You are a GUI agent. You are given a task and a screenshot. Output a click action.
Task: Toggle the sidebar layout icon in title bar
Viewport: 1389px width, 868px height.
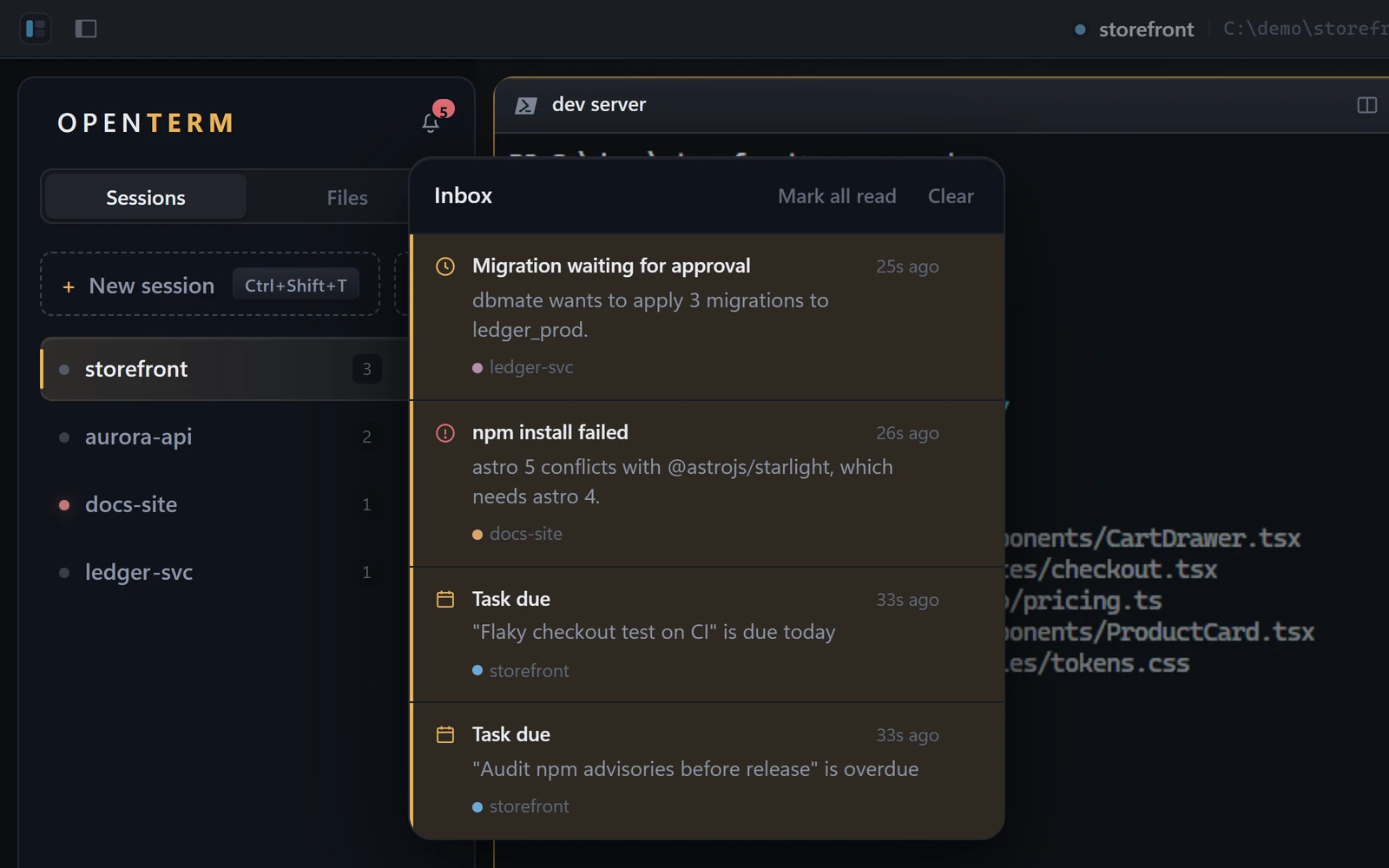coord(36,29)
